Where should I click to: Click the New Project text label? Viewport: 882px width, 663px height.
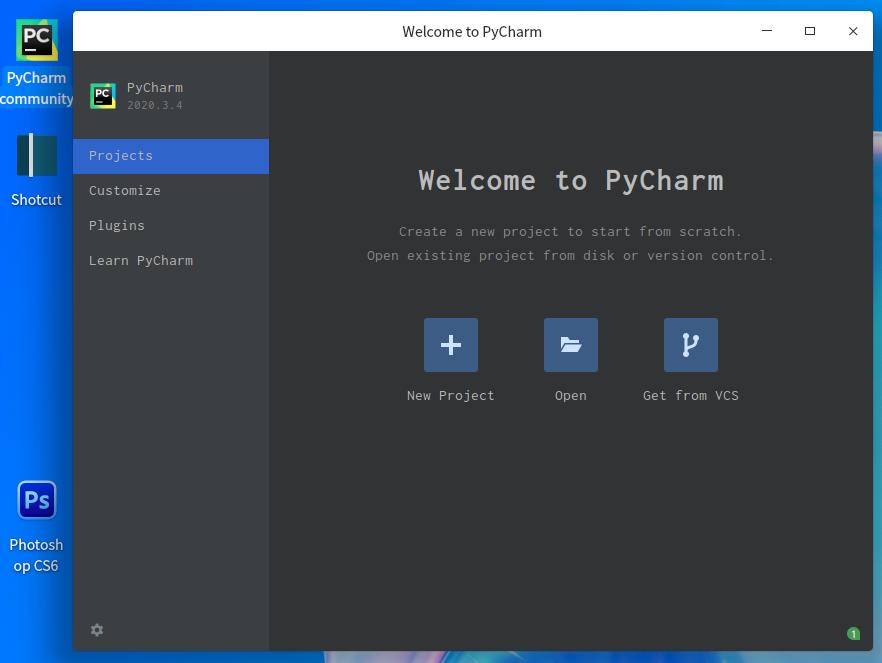tap(450, 396)
